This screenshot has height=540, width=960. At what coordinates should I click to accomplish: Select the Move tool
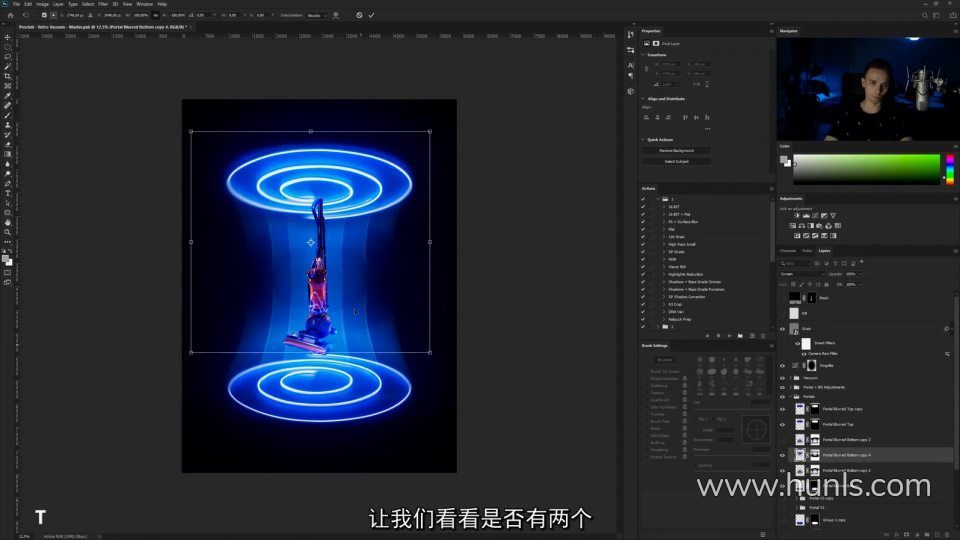pos(7,37)
